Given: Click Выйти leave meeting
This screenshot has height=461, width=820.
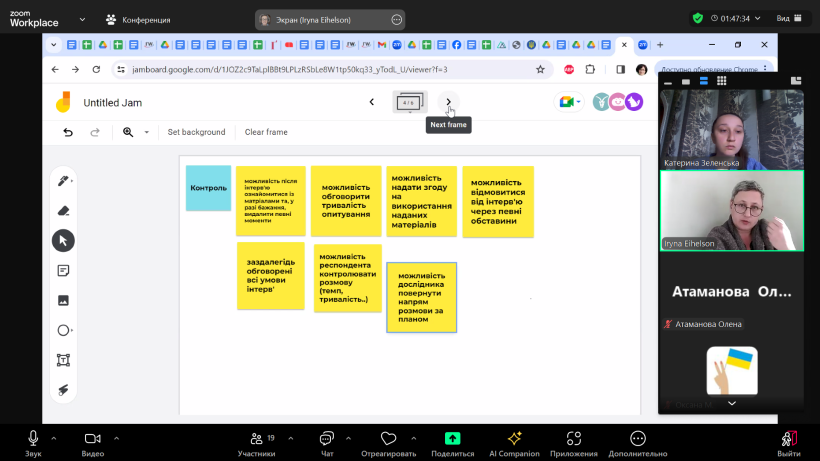Looking at the screenshot, I should tap(789, 444).
